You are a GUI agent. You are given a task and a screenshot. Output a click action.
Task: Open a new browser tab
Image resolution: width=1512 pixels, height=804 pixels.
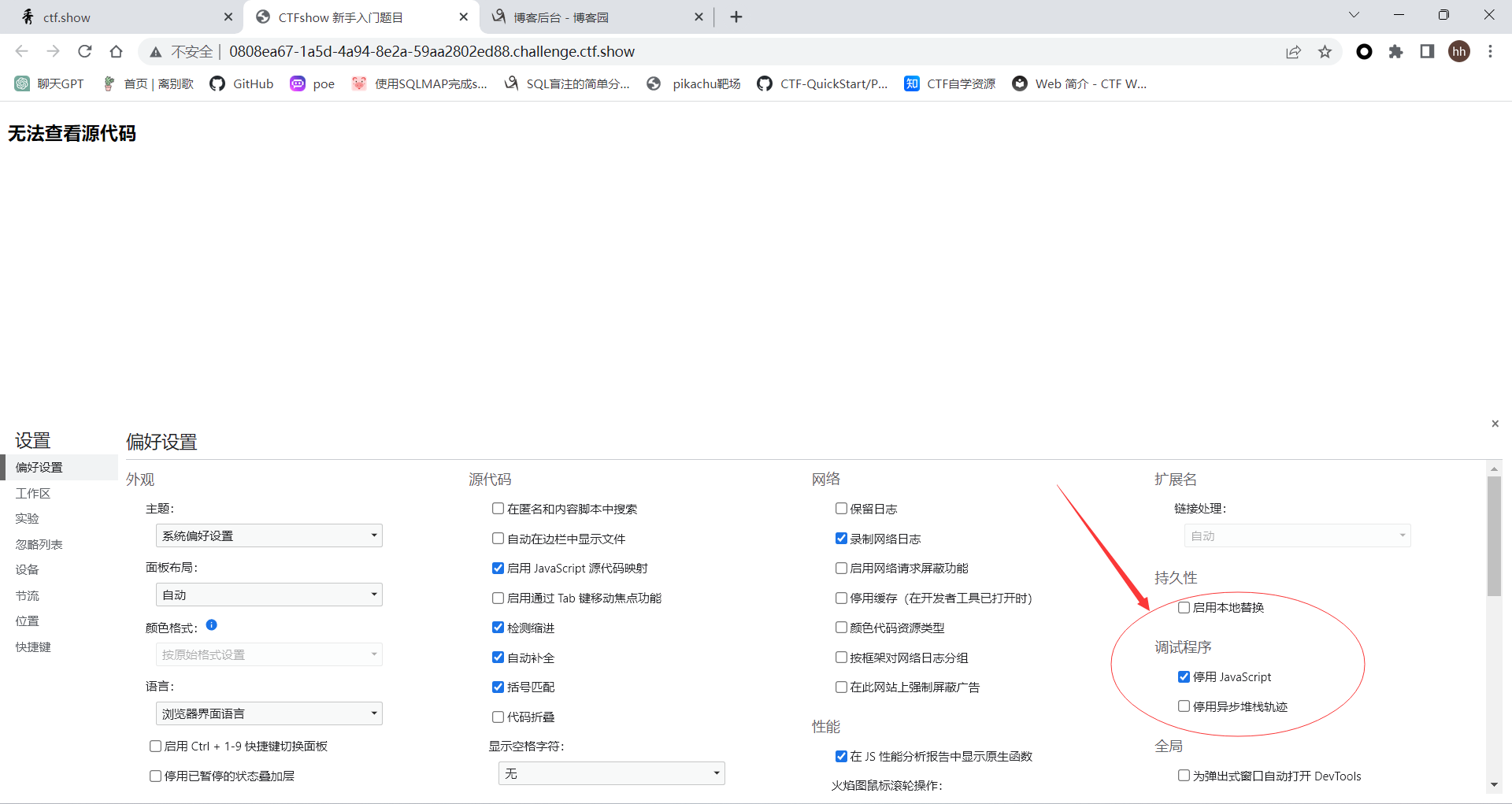click(736, 17)
